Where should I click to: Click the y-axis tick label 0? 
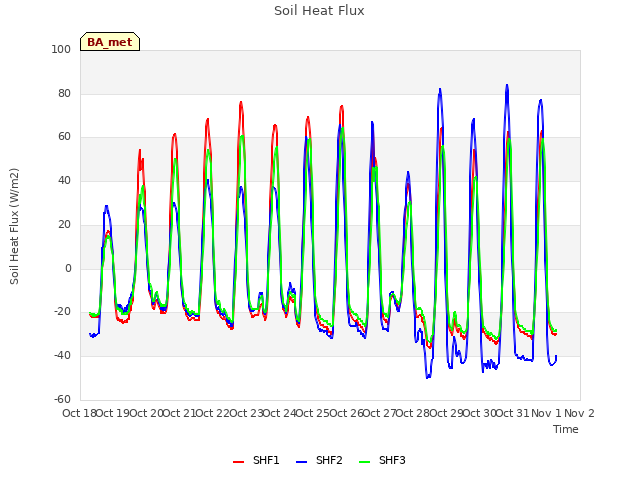[x=68, y=268]
